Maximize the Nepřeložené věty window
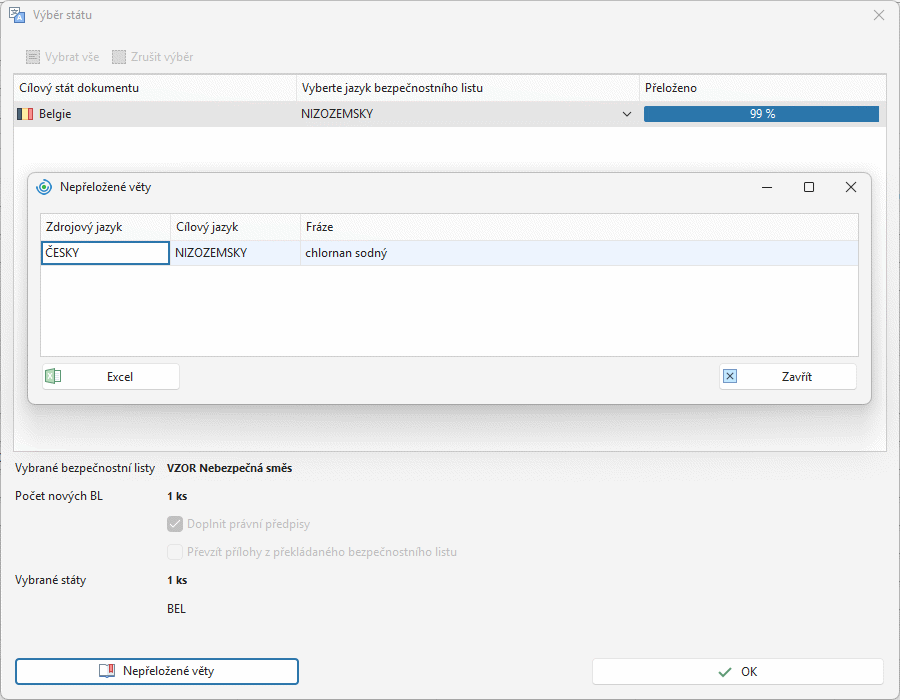Image resolution: width=900 pixels, height=700 pixels. (x=809, y=187)
